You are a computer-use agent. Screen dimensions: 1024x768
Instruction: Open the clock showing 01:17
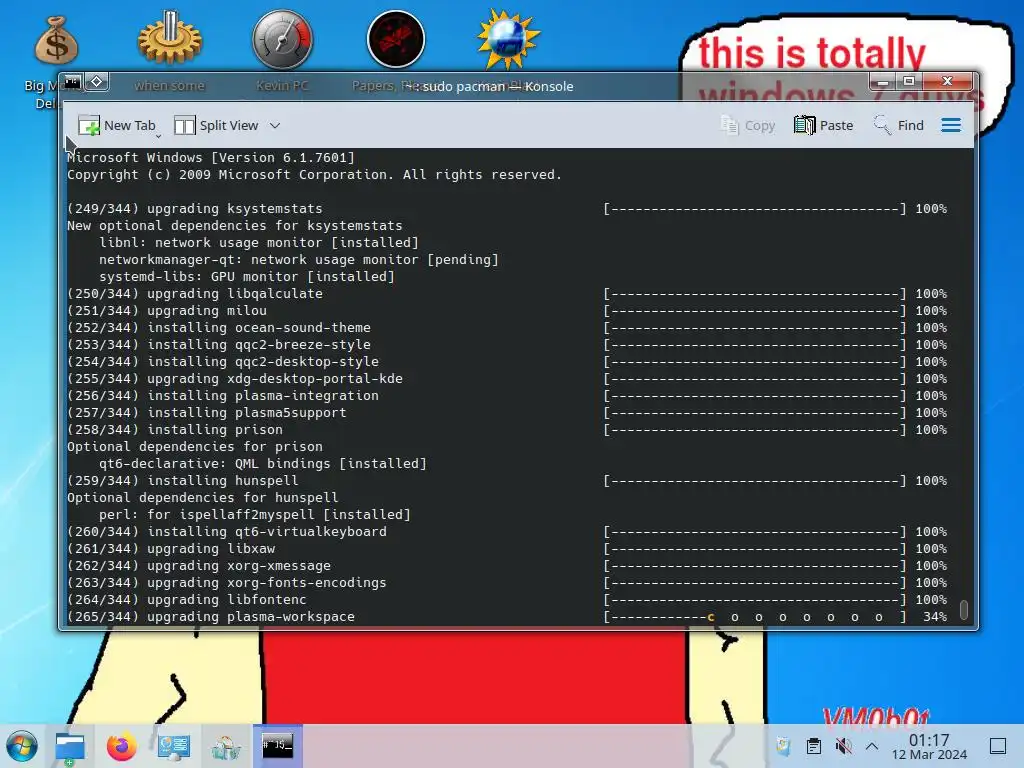point(929,746)
